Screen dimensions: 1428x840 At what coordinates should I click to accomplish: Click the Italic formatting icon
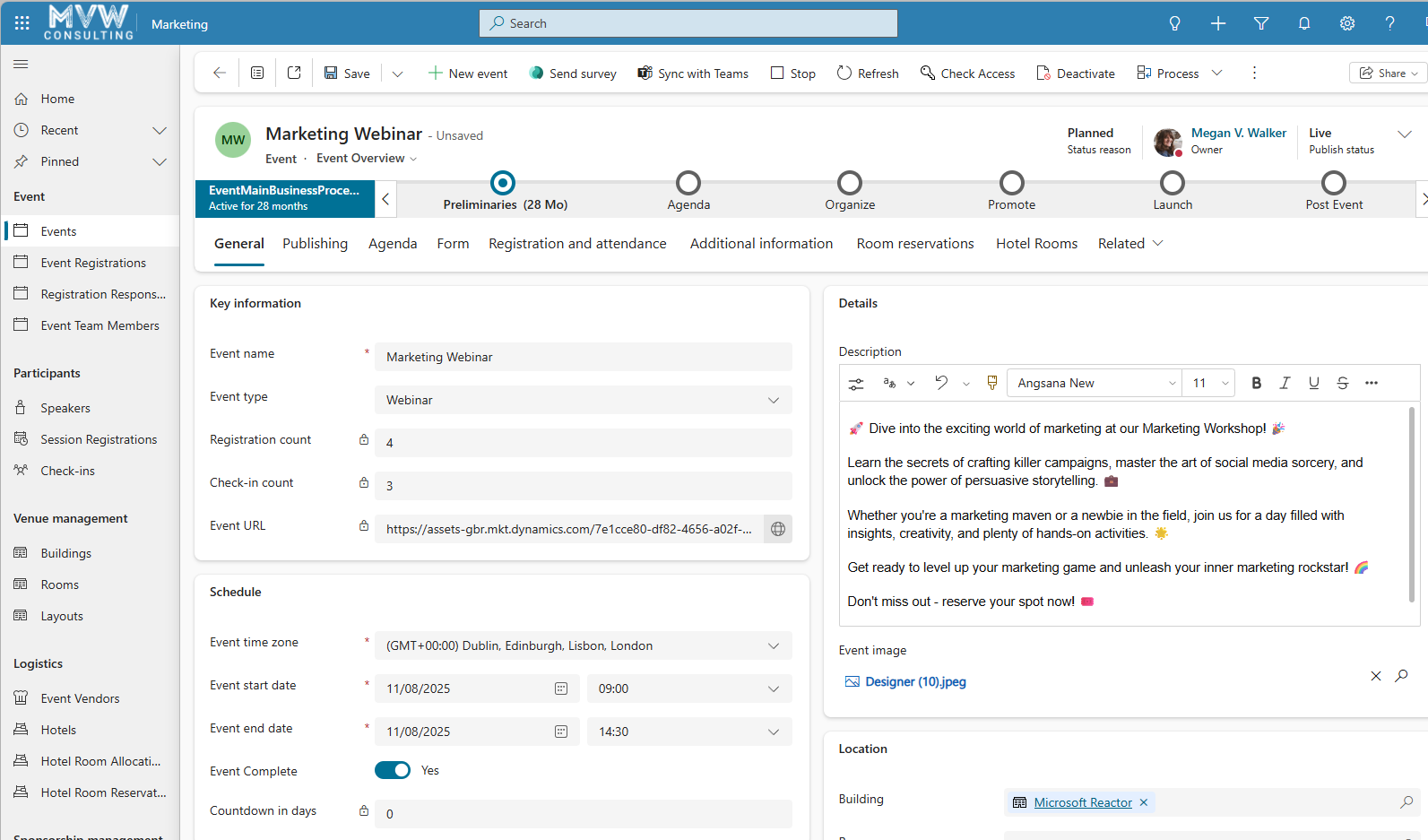1285,383
